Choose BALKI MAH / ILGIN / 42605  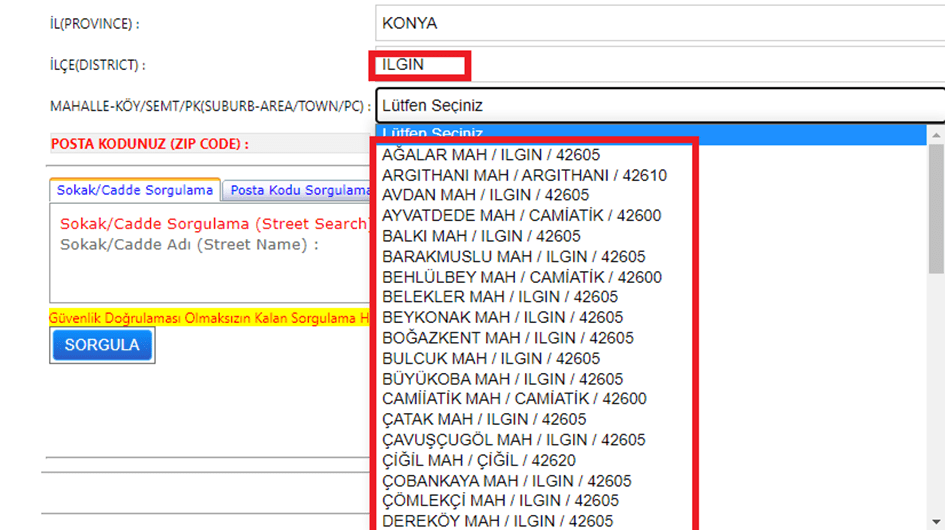click(x=481, y=236)
